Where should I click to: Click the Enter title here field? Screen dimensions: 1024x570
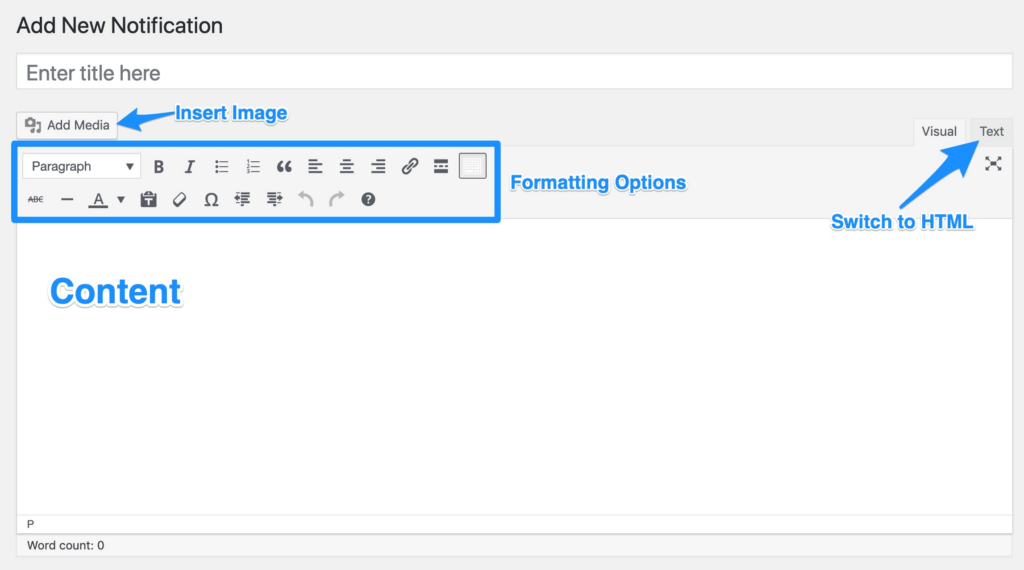(514, 73)
